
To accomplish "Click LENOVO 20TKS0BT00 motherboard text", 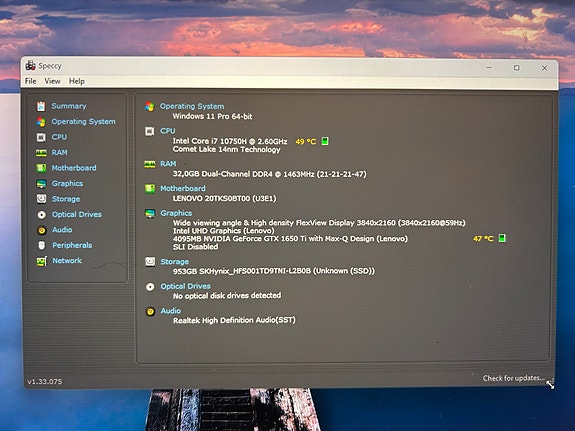I will point(224,198).
